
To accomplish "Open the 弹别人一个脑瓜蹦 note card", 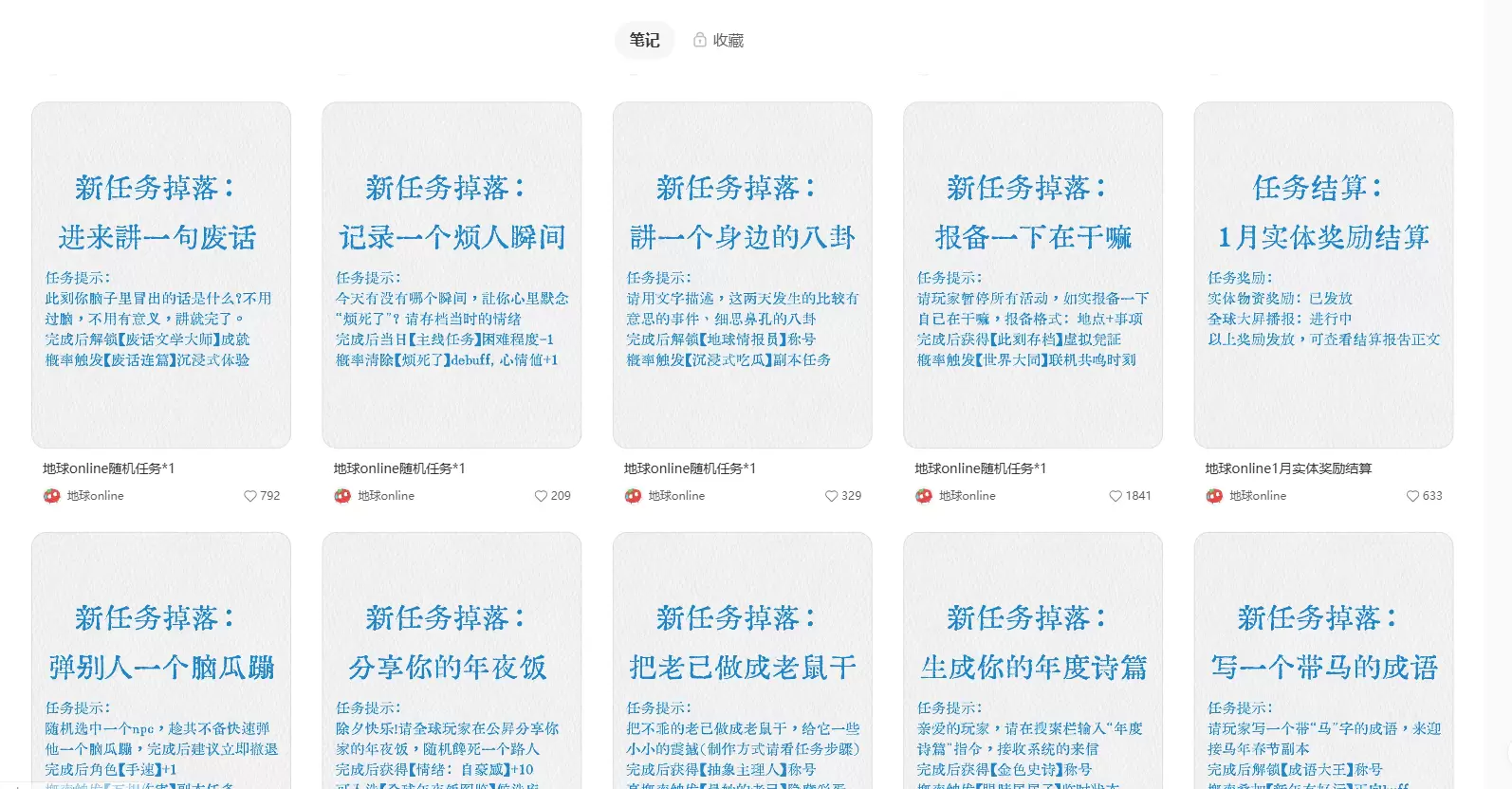I will point(161,660).
